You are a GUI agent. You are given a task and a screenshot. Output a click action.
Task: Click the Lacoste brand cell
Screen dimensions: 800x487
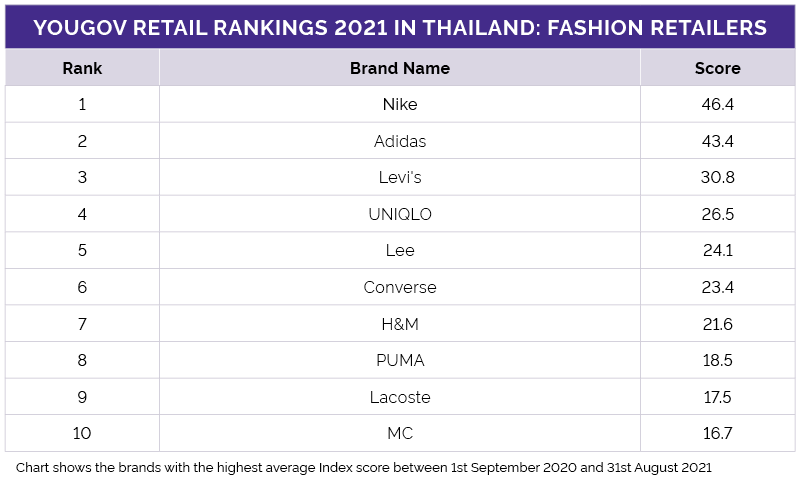click(399, 397)
